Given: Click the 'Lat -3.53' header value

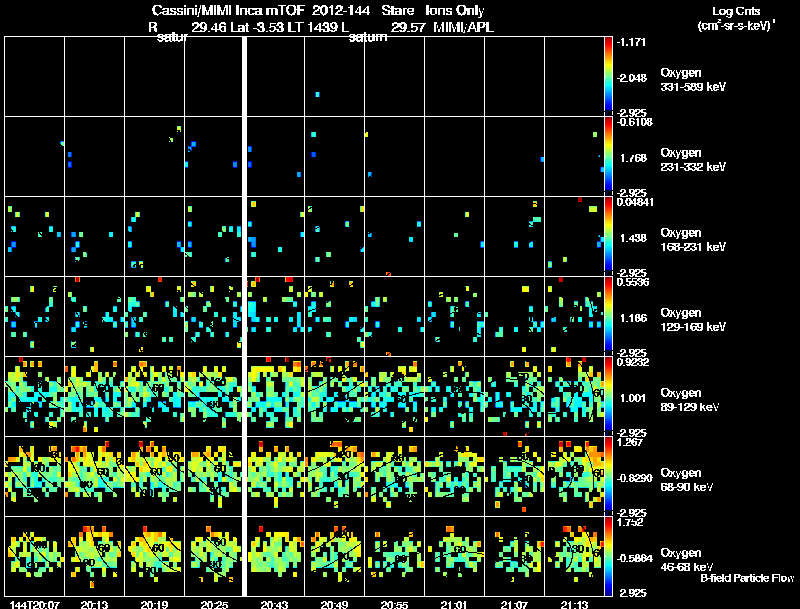Looking at the screenshot, I should click(257, 27).
